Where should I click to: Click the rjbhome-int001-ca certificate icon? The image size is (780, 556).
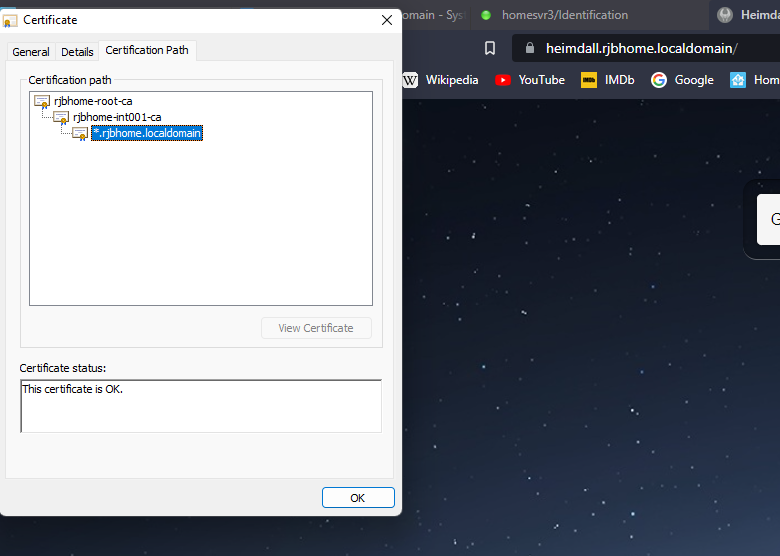61,117
